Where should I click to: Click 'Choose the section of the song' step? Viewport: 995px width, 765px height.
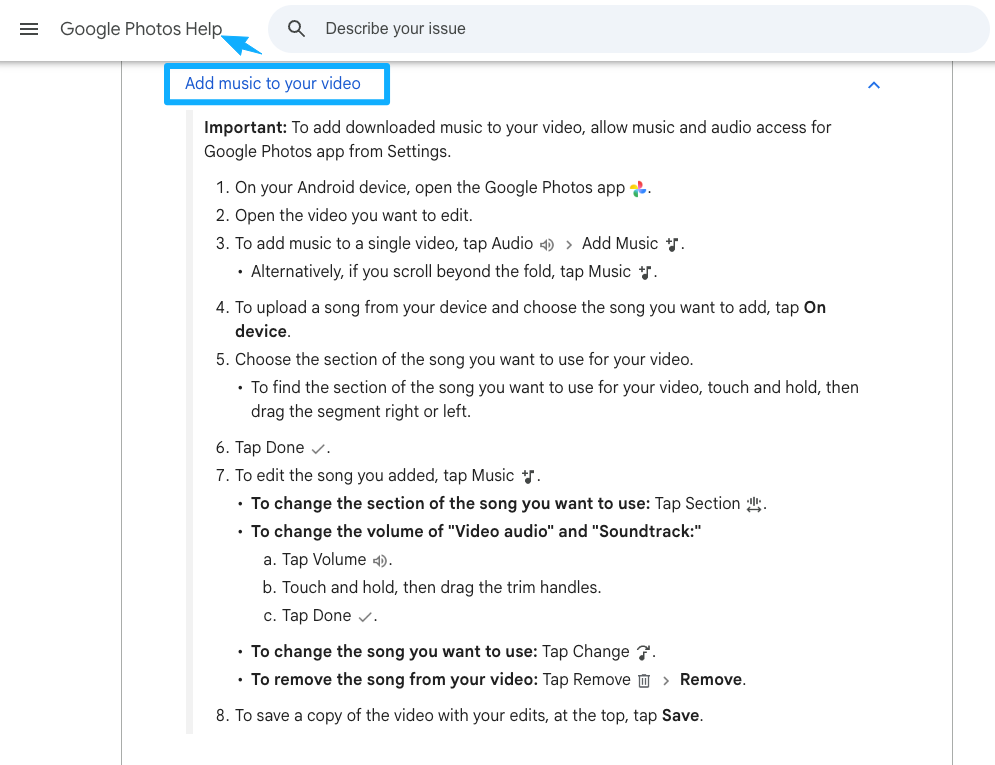464,360
